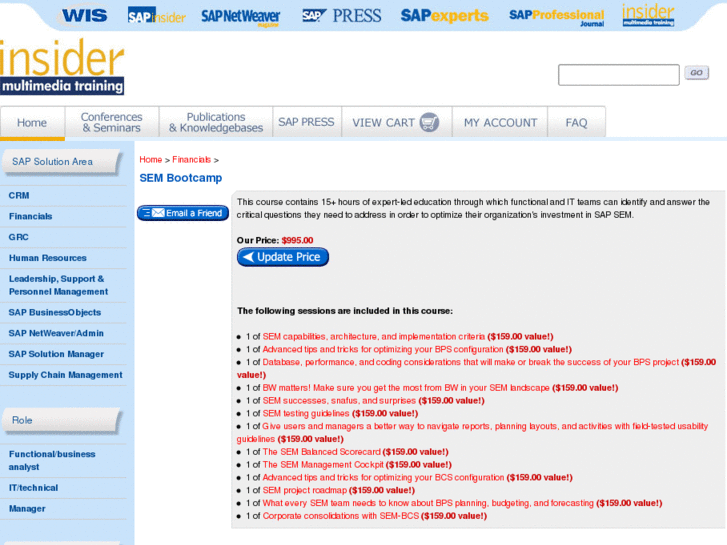
Task: Click the Email a Friend button
Action: coord(183,213)
